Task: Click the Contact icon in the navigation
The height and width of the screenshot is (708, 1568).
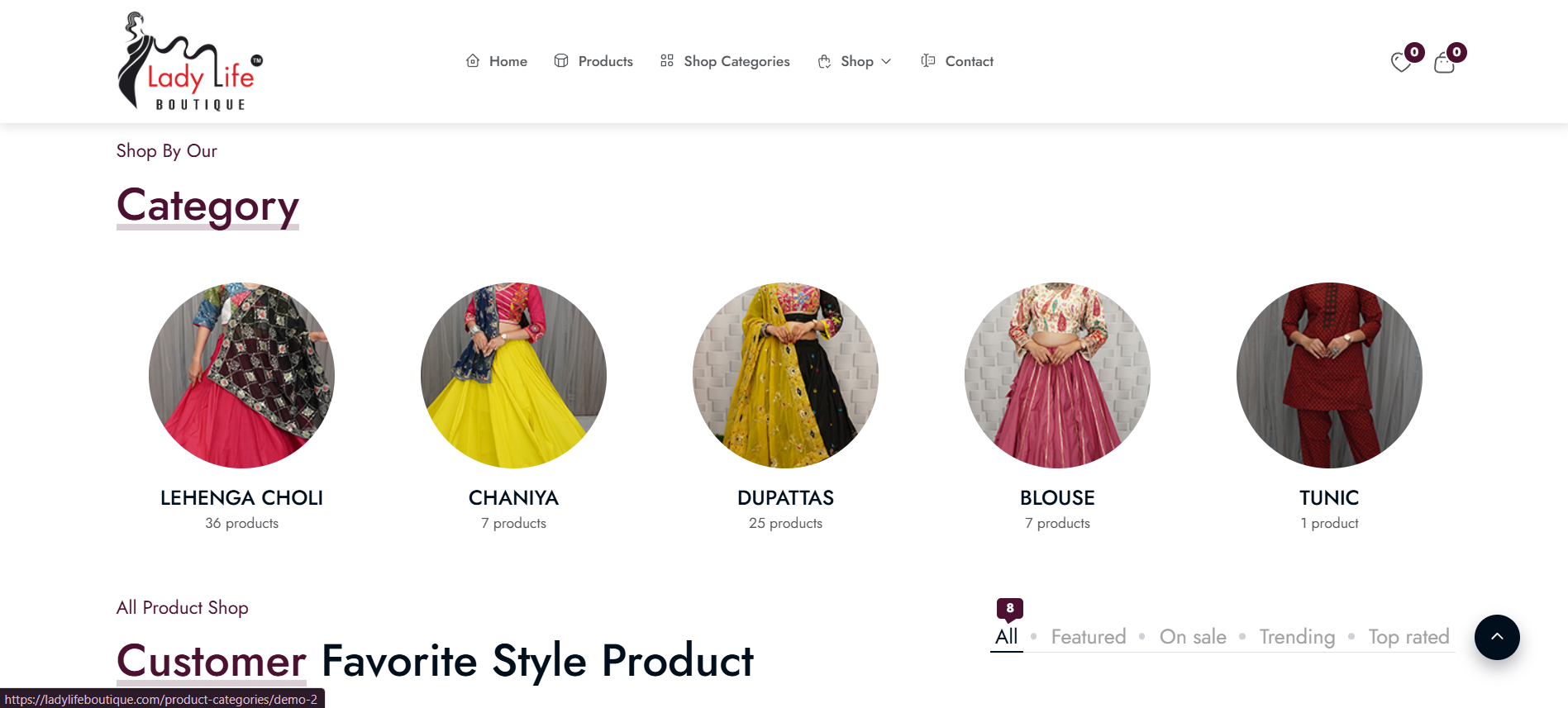Action: tap(928, 61)
